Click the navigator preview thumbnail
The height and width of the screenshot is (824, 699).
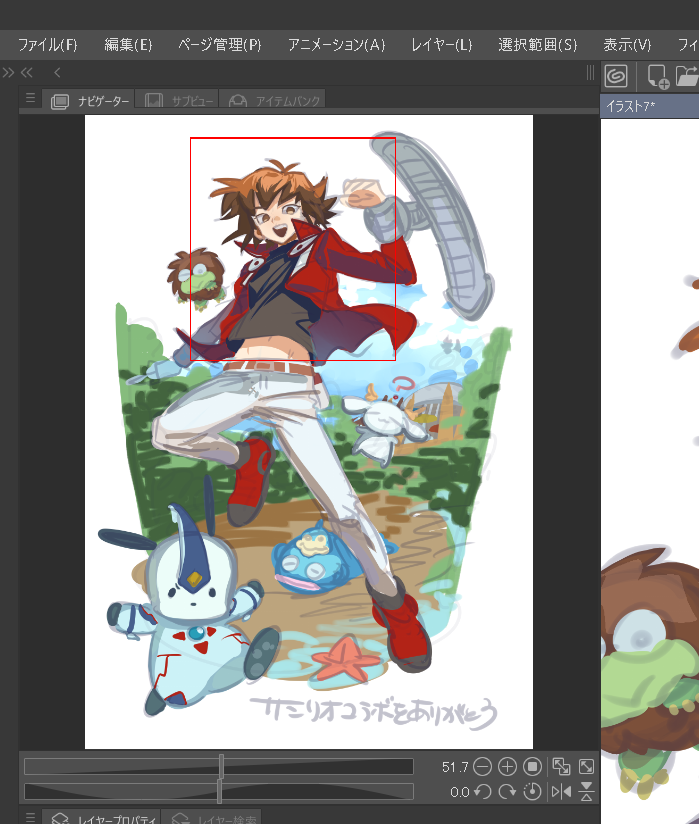[x=309, y=432]
